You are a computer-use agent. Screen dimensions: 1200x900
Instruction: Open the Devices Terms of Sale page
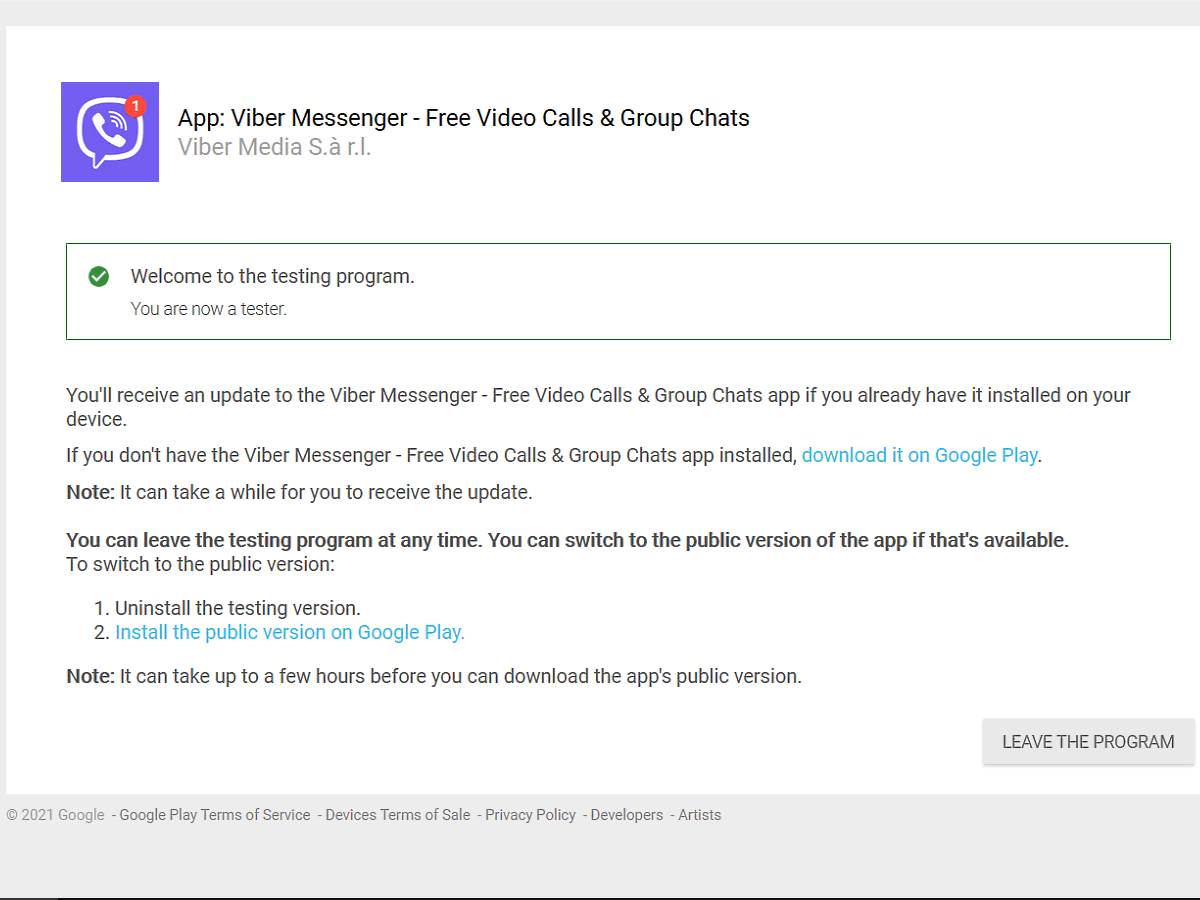397,814
